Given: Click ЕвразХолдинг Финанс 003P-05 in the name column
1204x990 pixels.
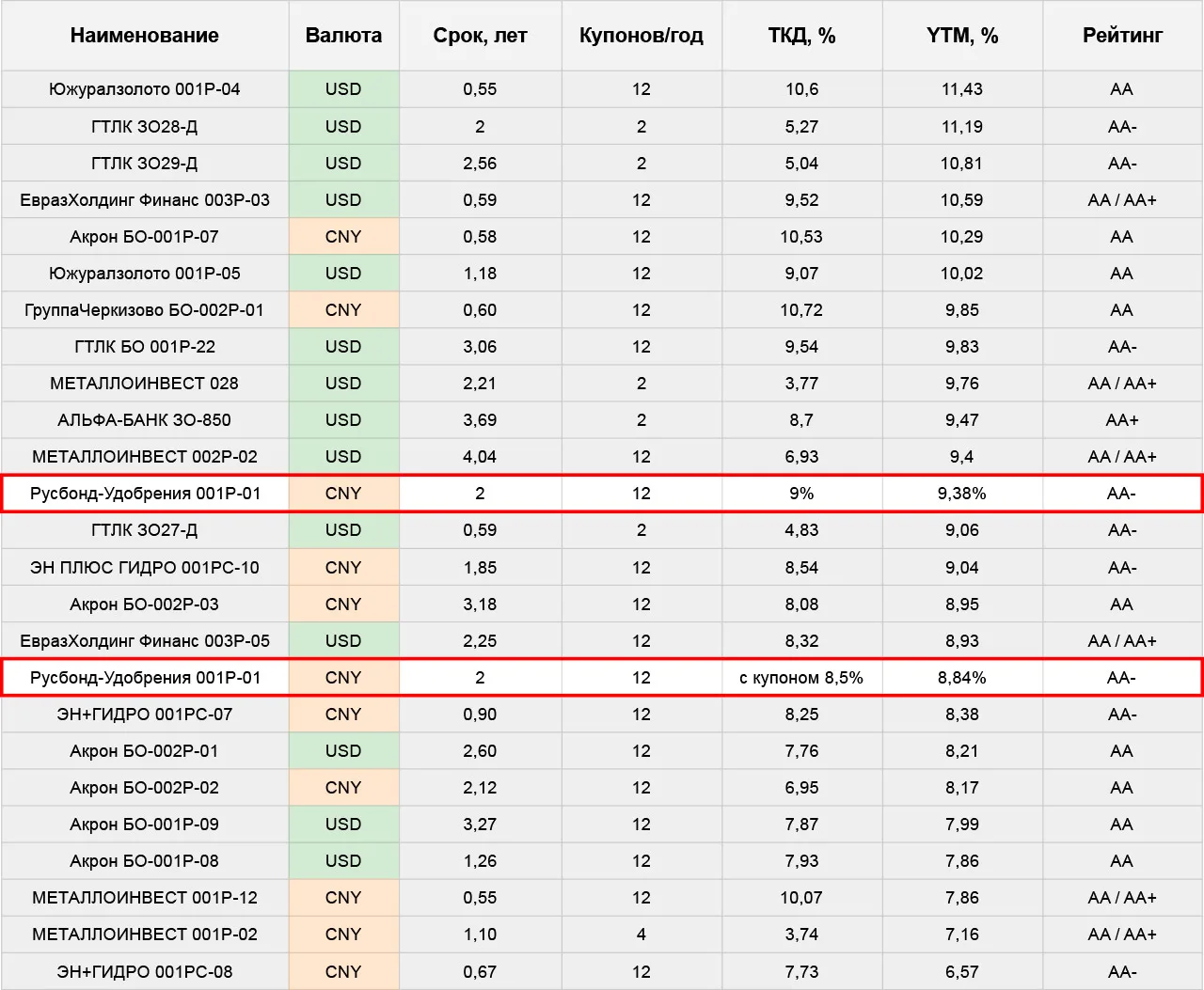Looking at the screenshot, I should click(x=145, y=640).
